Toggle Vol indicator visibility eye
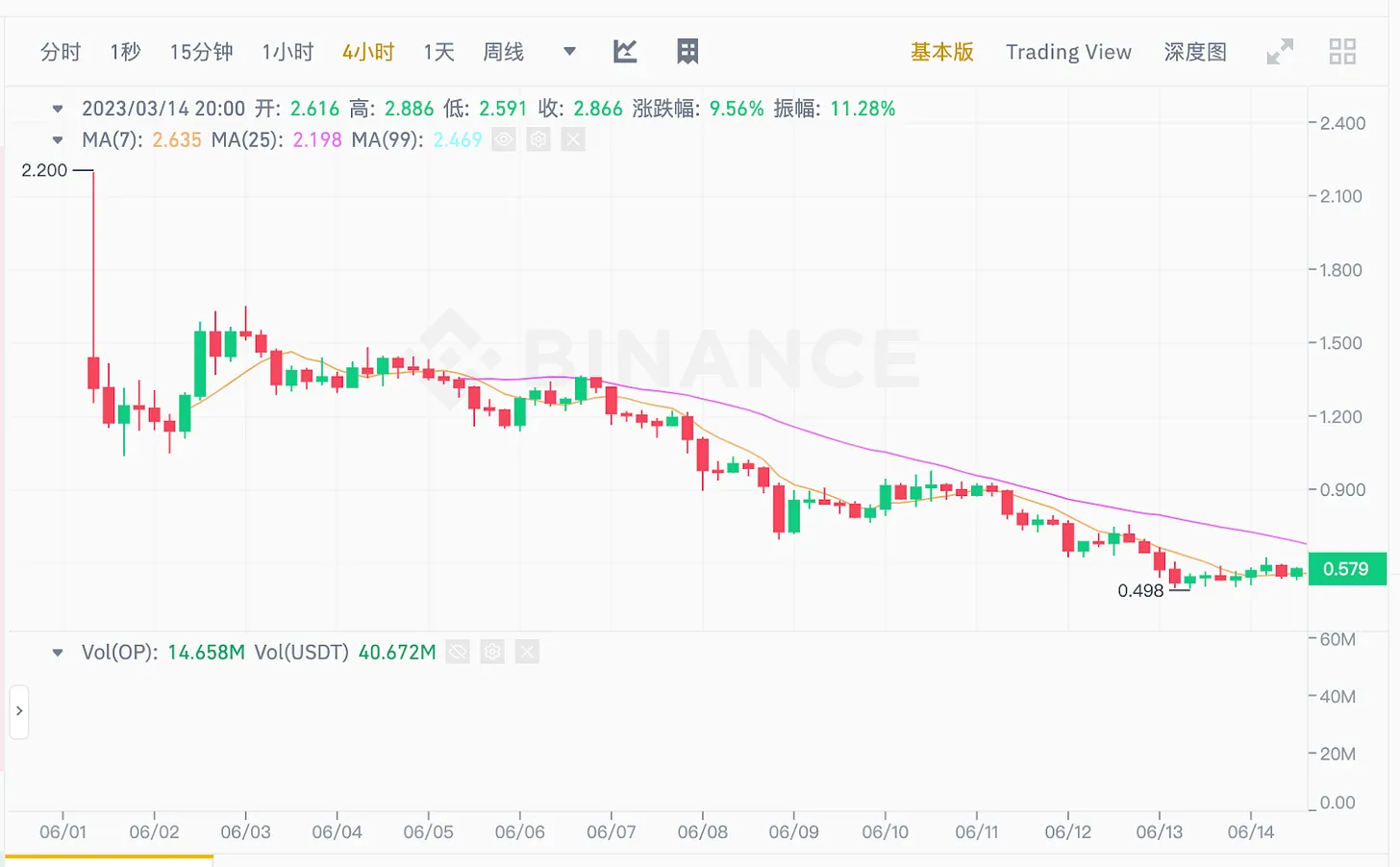 point(458,653)
